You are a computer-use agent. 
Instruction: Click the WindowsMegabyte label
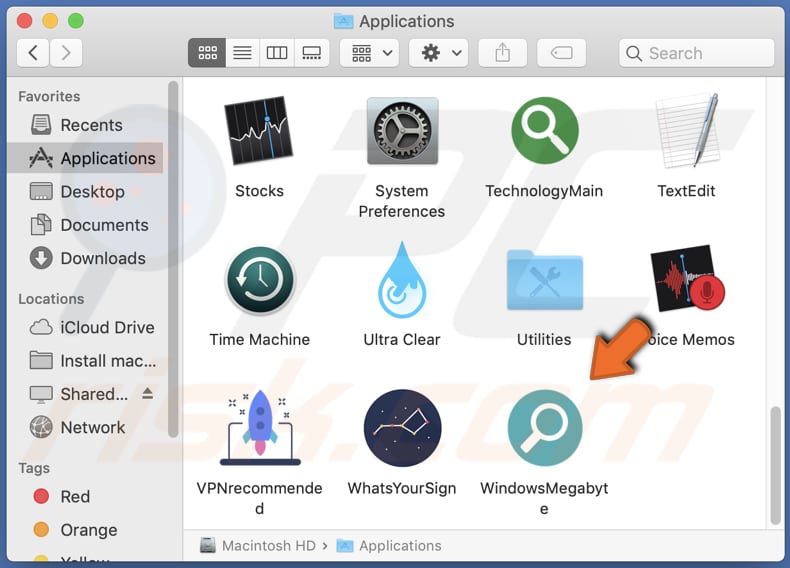click(544, 498)
